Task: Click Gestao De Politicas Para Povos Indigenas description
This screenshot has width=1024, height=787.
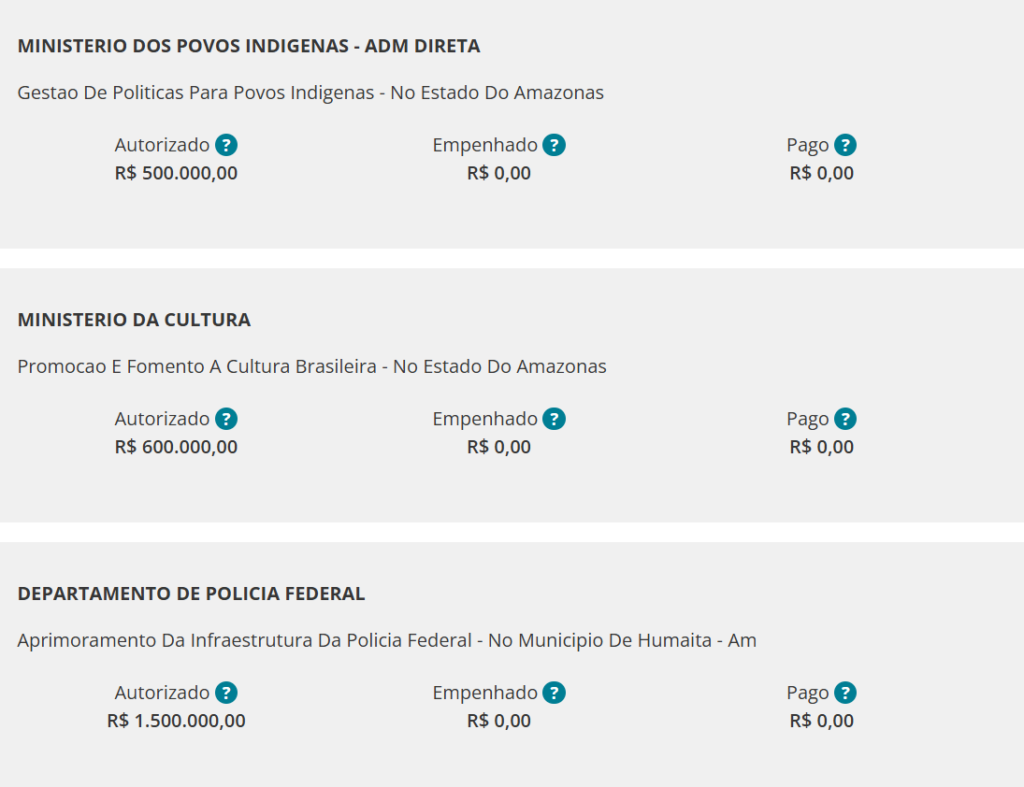Action: point(310,93)
